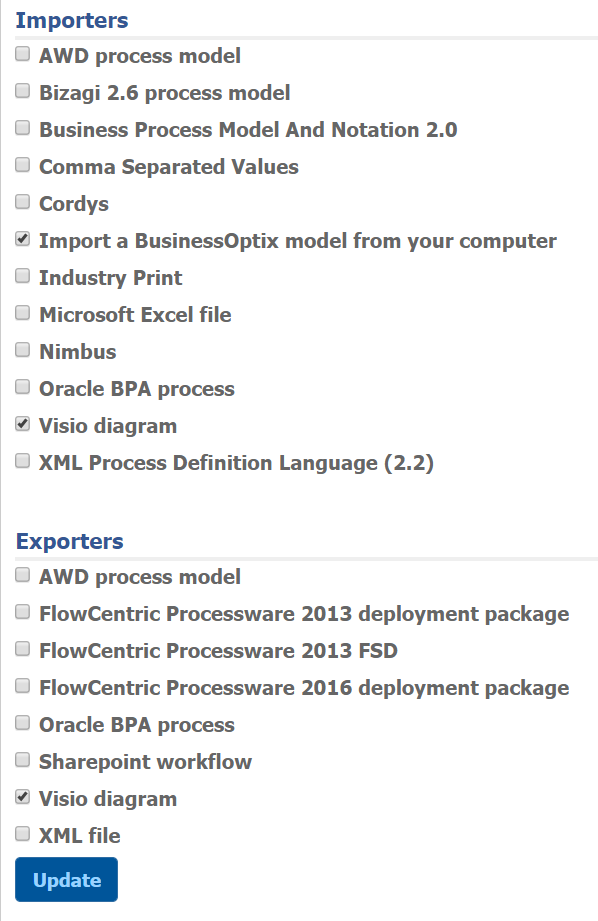Disable the Visio diagram importer
598x921 pixels.
coord(22,424)
